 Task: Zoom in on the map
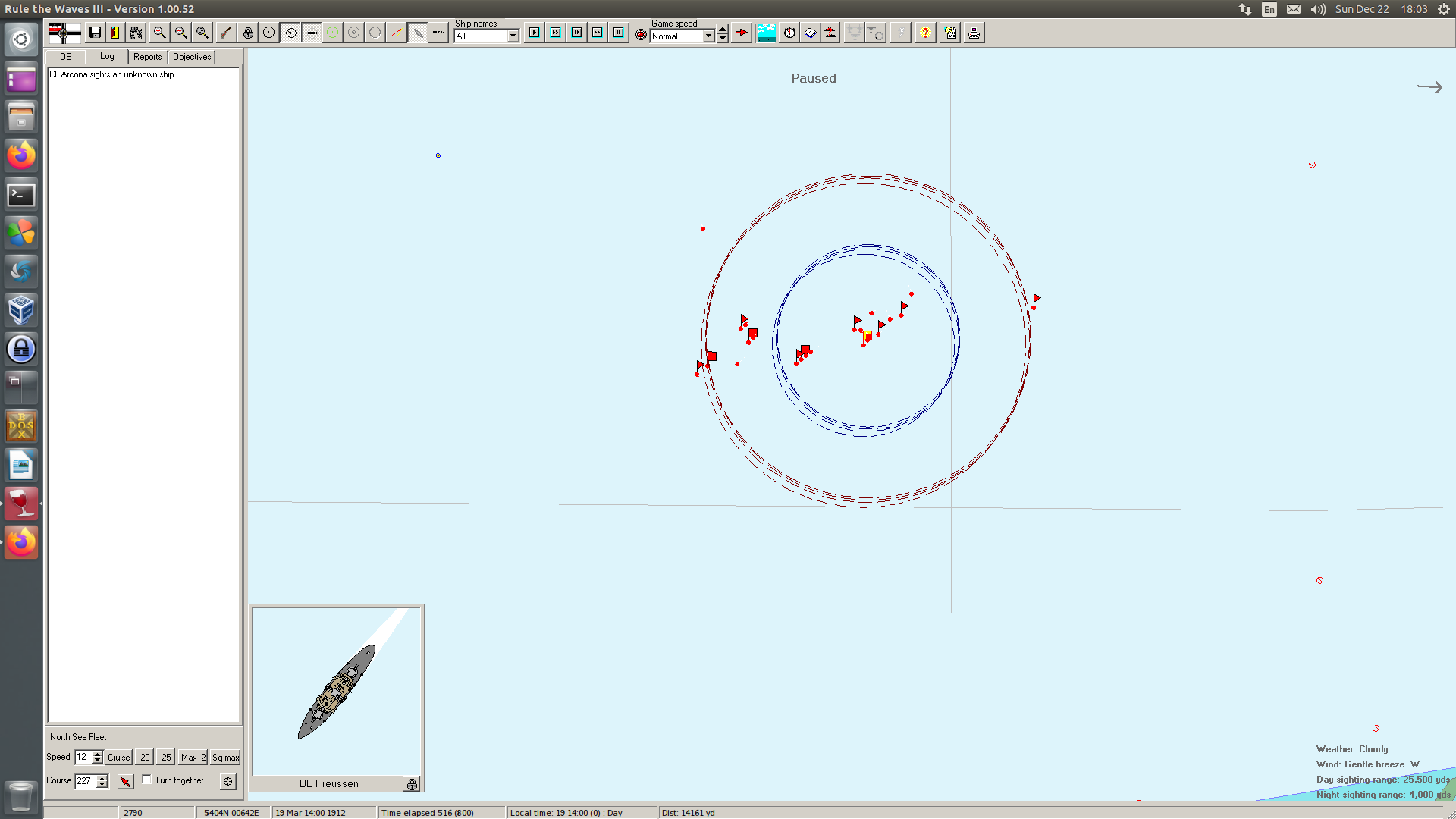[159, 33]
